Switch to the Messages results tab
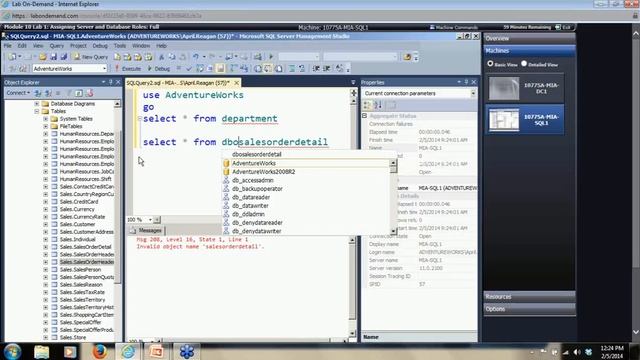This screenshot has width=640, height=360. click(x=146, y=231)
